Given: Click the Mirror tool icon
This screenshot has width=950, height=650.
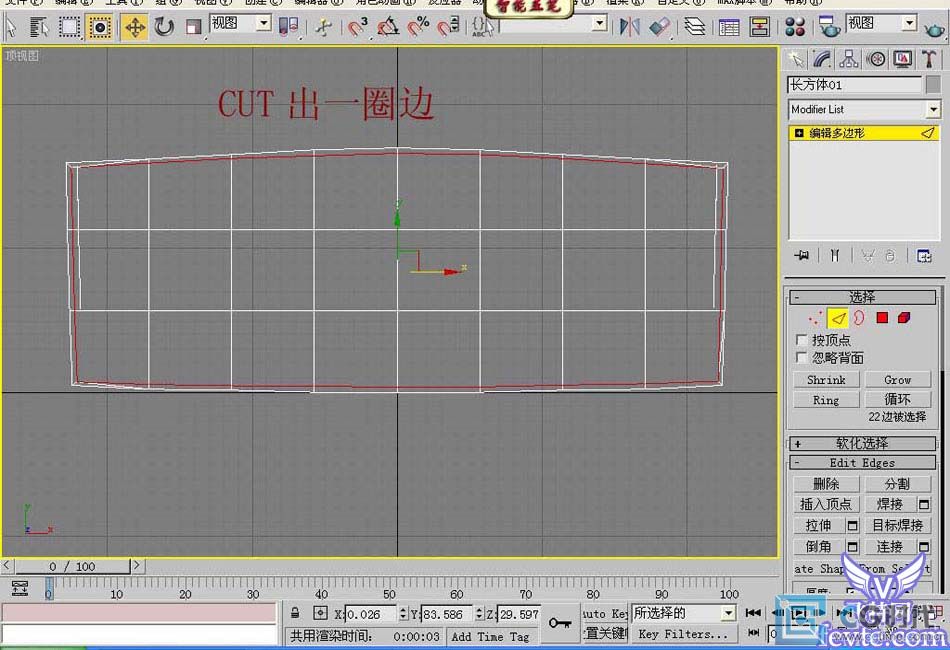Looking at the screenshot, I should (629, 27).
